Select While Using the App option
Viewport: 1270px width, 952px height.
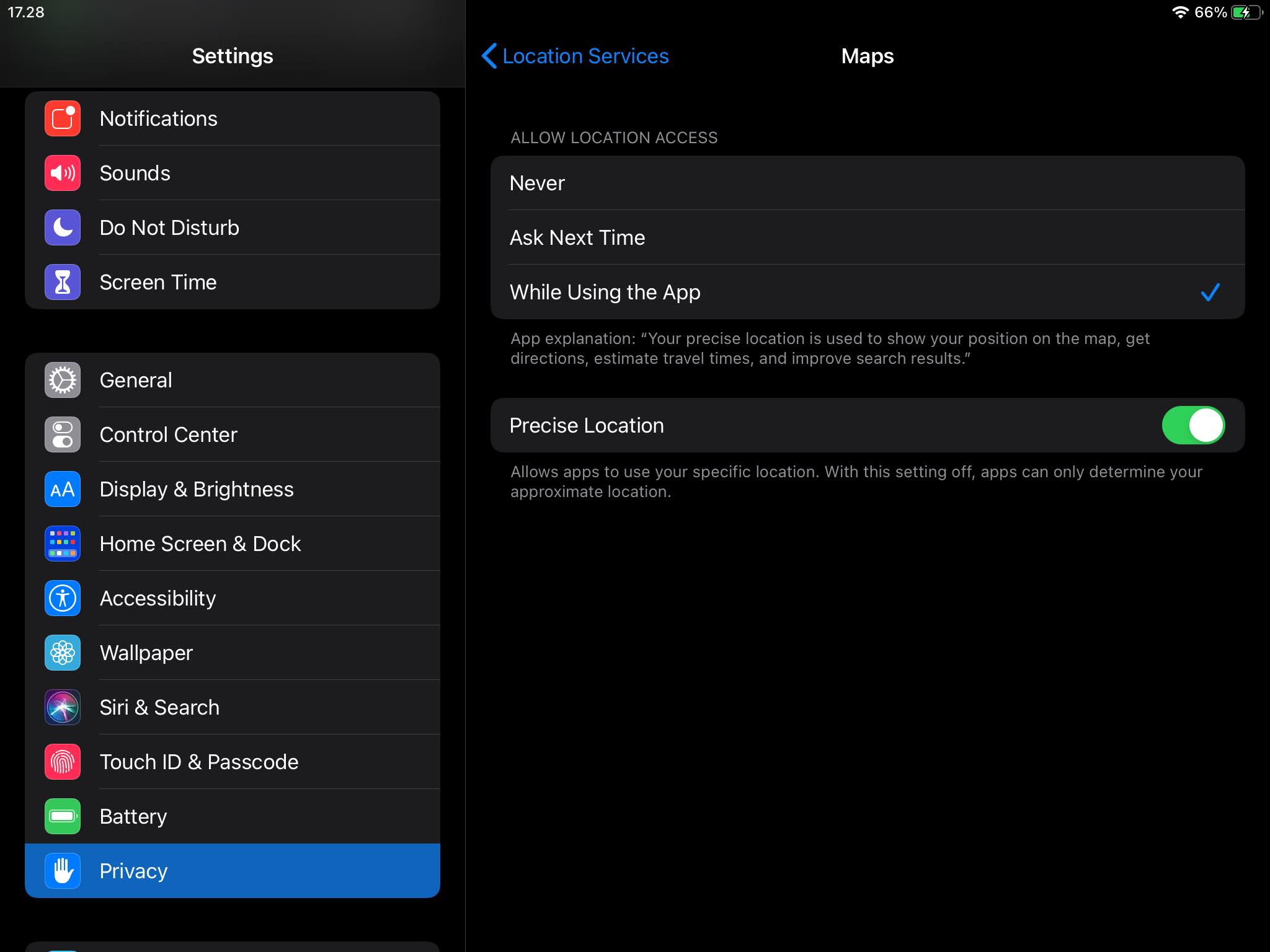pyautogui.click(x=867, y=292)
